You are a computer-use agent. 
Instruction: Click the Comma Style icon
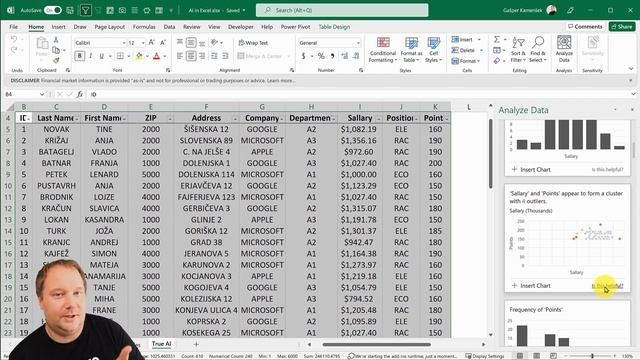pos(333,56)
